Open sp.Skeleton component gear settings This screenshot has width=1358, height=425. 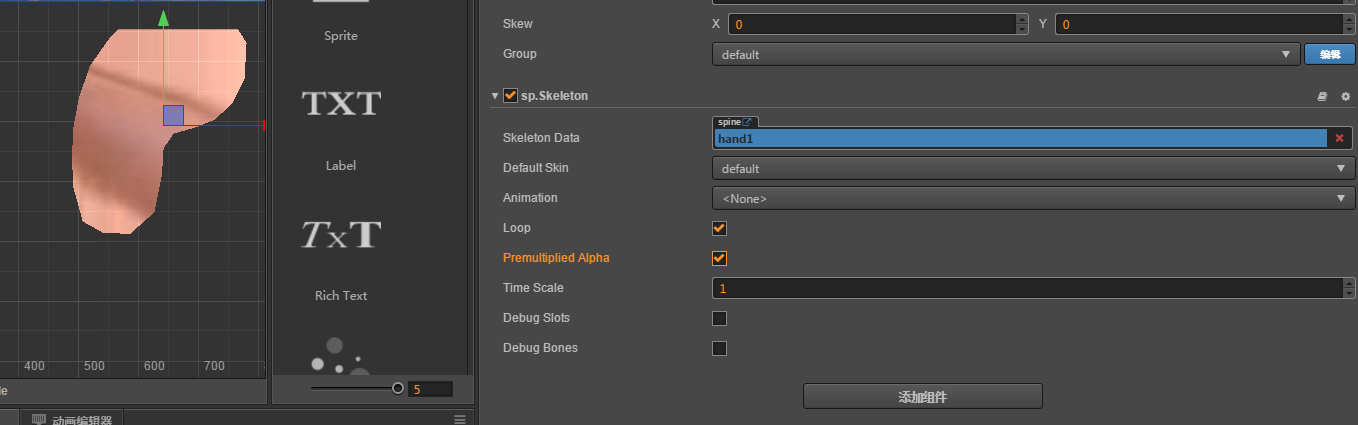pyautogui.click(x=1345, y=96)
